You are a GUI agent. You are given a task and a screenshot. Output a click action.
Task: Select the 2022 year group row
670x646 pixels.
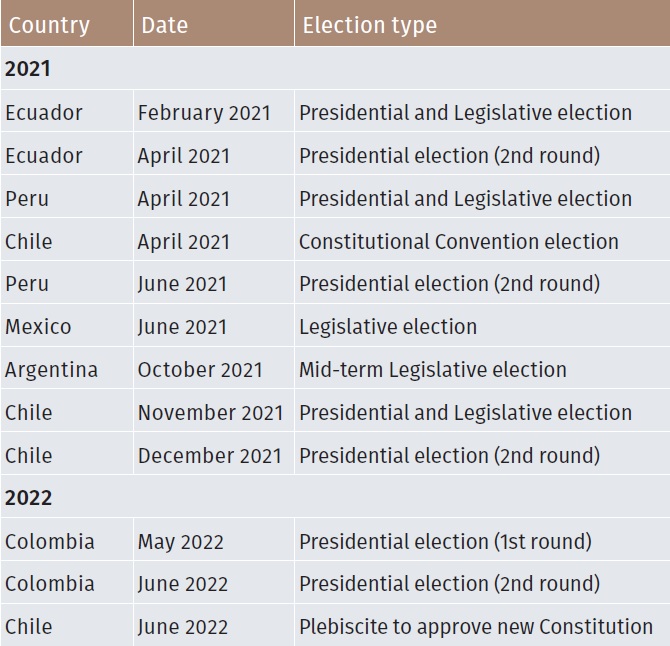tap(335, 497)
